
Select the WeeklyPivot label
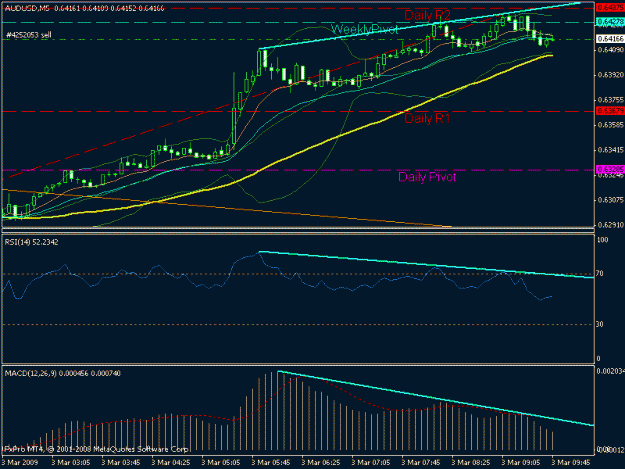click(364, 29)
